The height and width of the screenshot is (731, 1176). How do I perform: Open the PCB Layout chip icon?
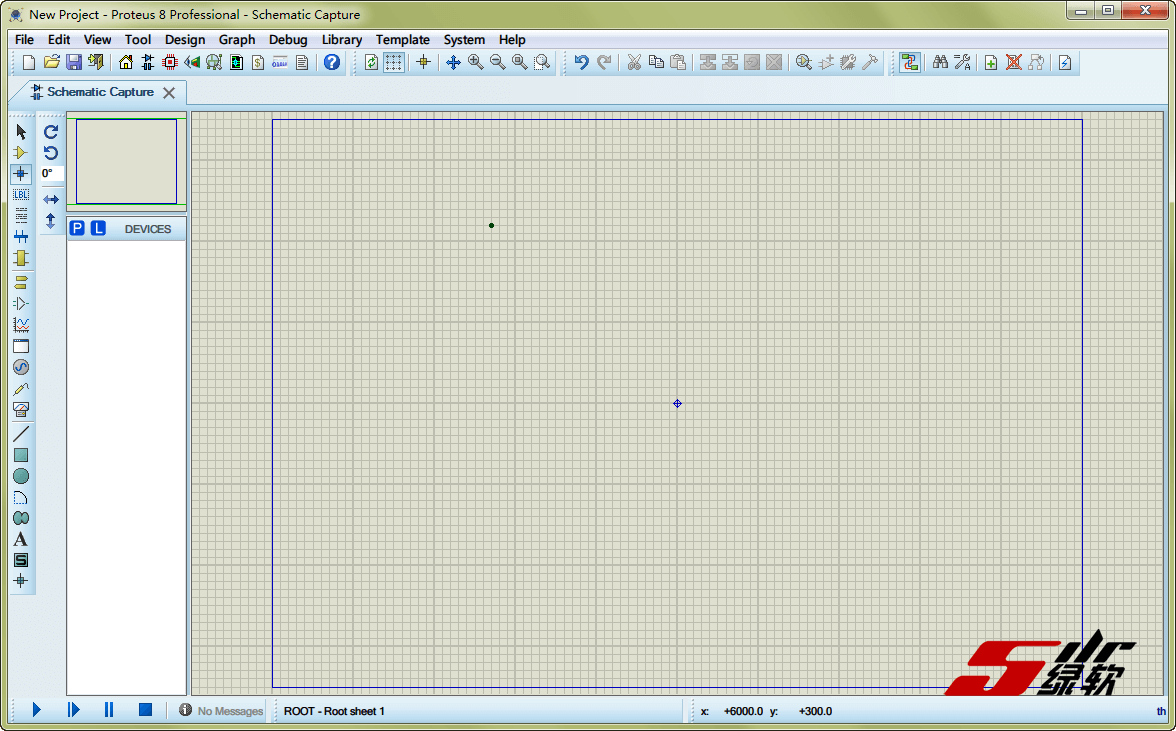[x=170, y=62]
